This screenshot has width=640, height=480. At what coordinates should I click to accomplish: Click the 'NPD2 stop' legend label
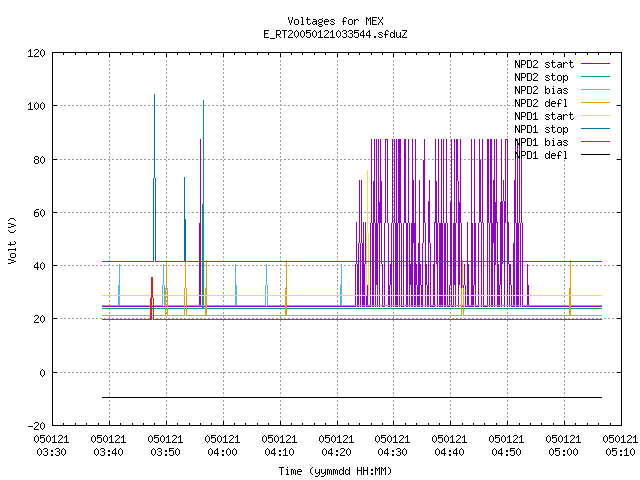[x=541, y=77]
